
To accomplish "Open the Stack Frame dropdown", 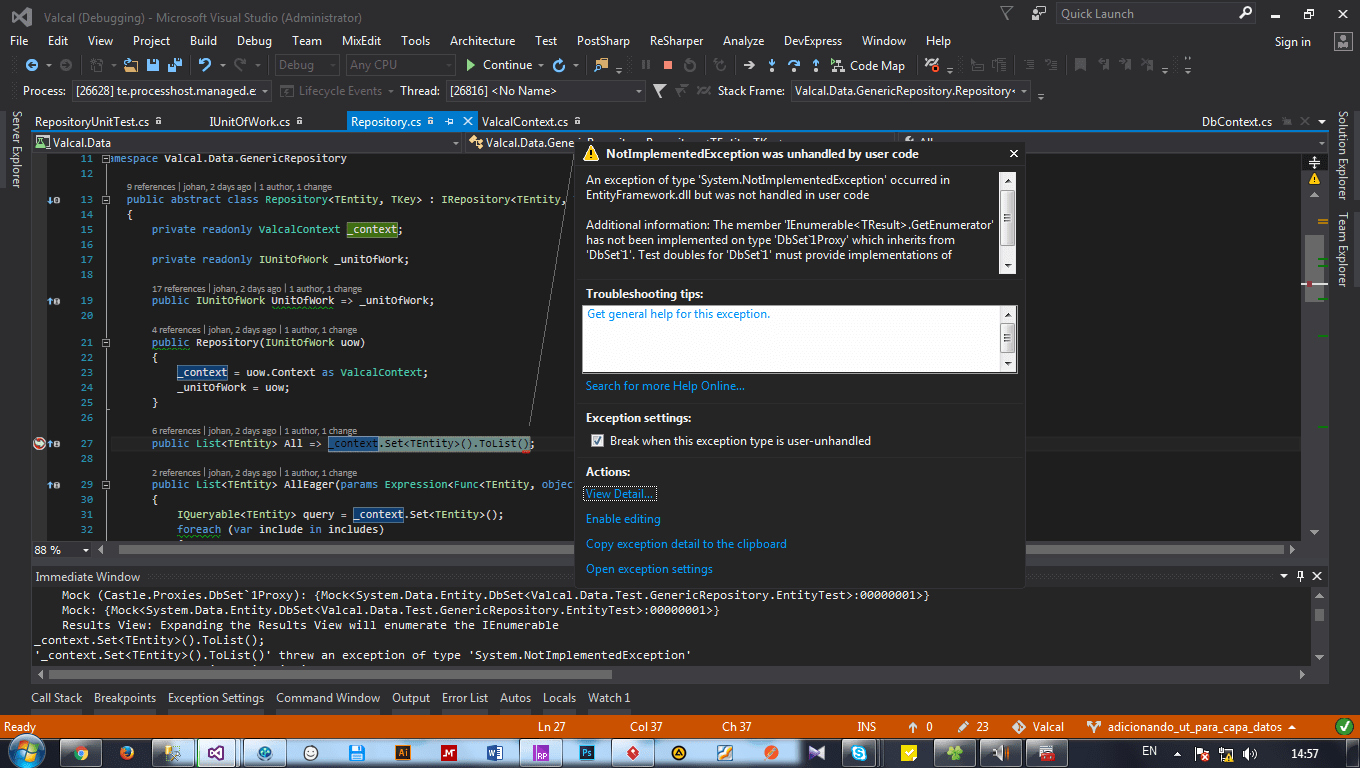I will click(911, 91).
